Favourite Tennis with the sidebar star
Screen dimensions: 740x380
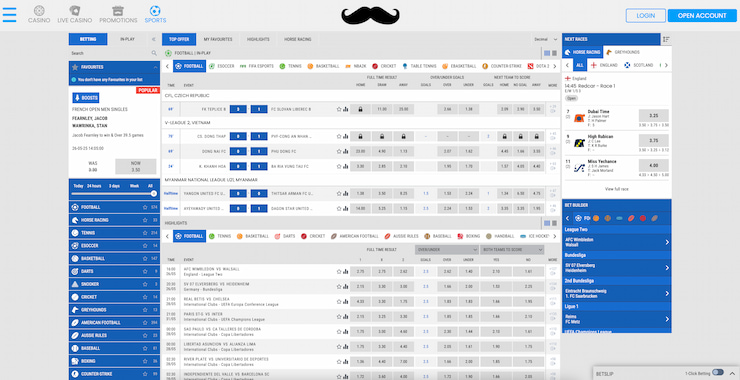[x=145, y=233]
